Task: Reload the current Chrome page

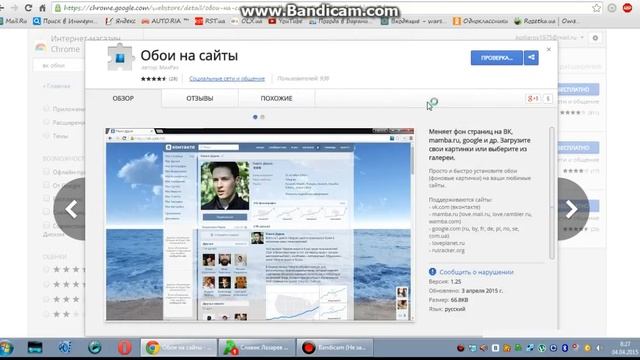Action: [x=28, y=7]
